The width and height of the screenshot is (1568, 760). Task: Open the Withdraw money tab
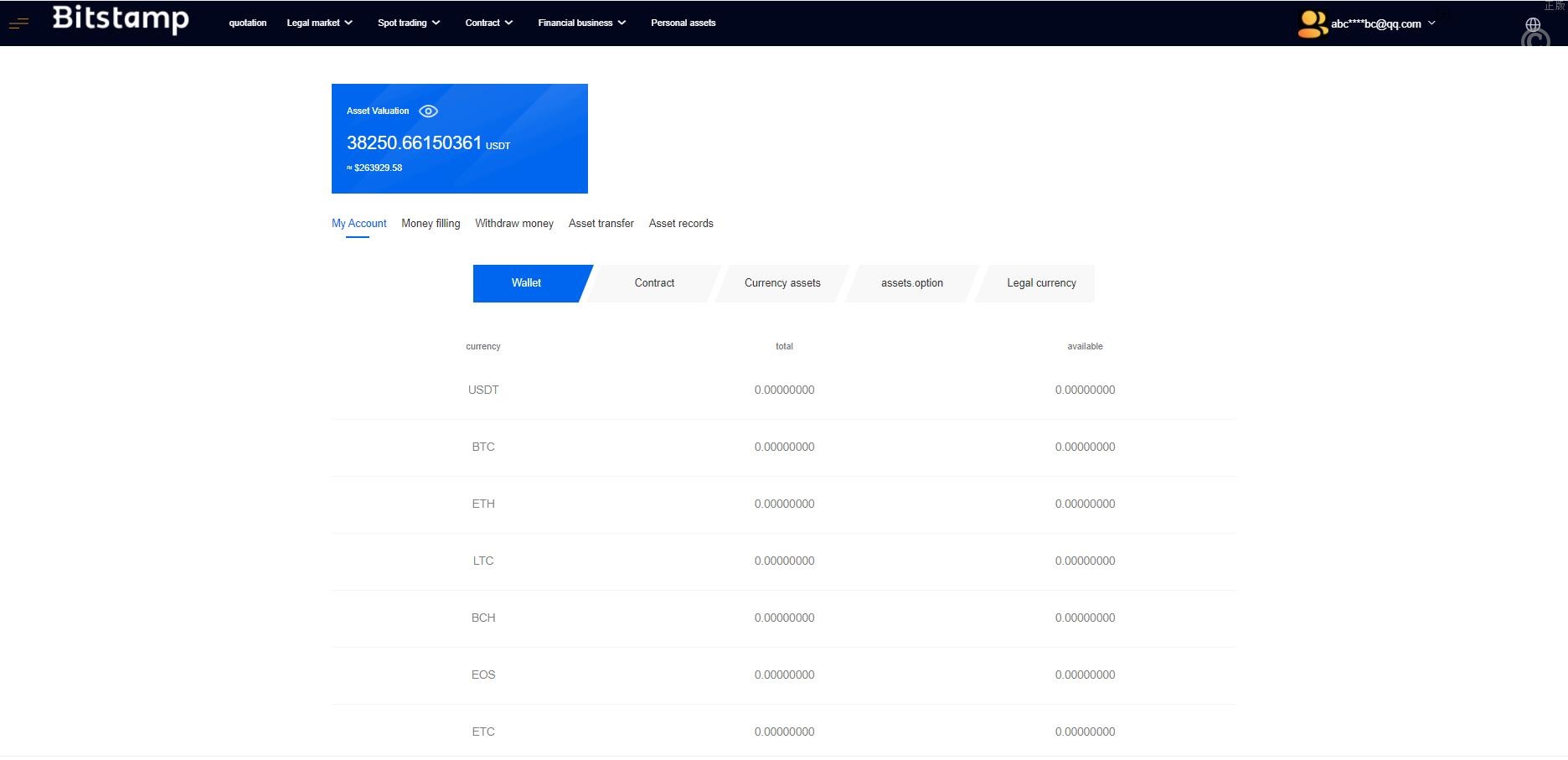[513, 224]
